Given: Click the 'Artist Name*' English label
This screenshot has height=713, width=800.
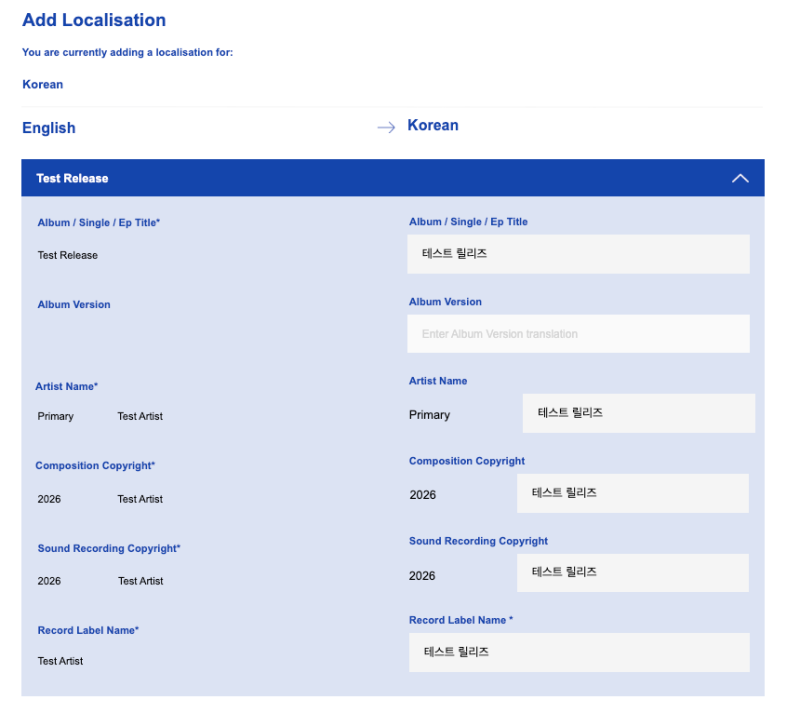Looking at the screenshot, I should (x=66, y=386).
